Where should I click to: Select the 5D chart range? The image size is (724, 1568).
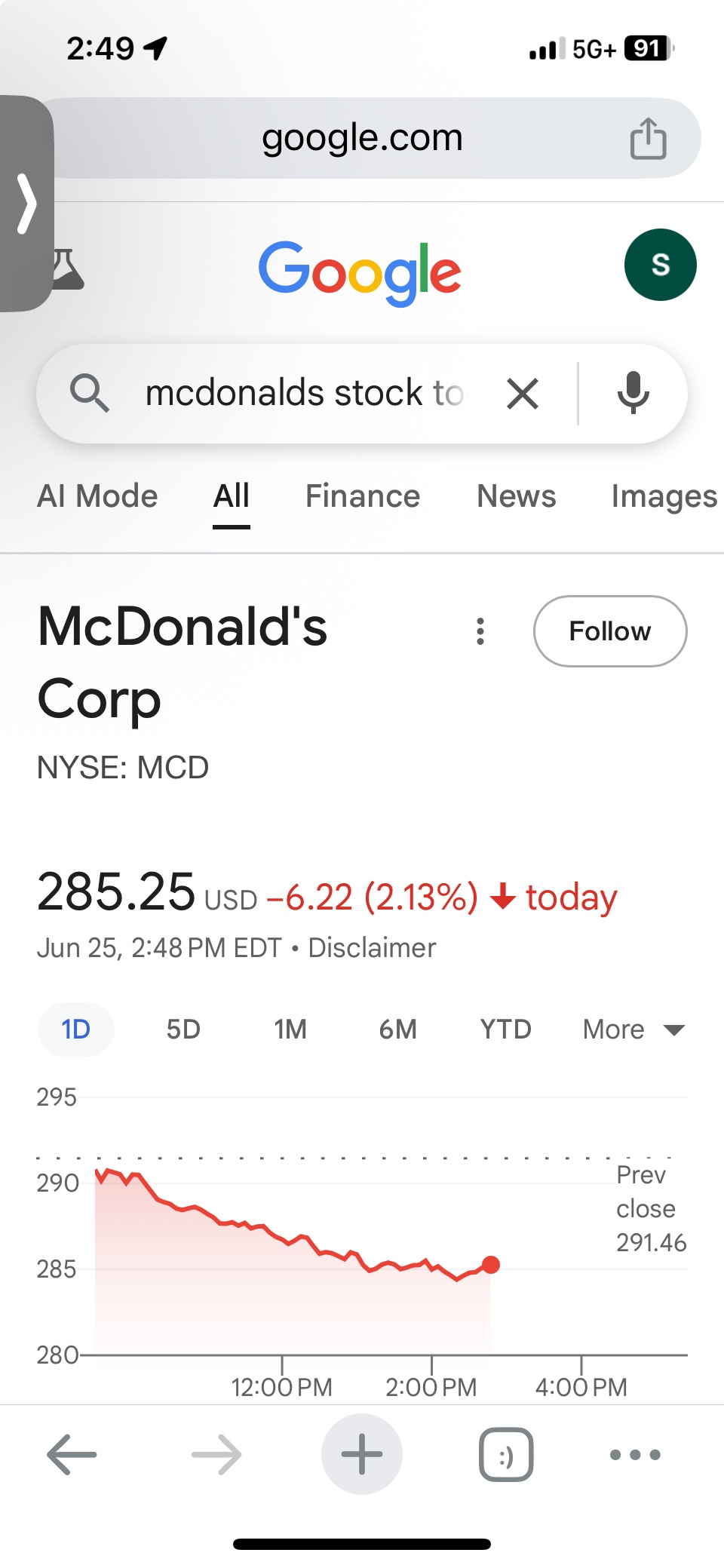pyautogui.click(x=183, y=1029)
